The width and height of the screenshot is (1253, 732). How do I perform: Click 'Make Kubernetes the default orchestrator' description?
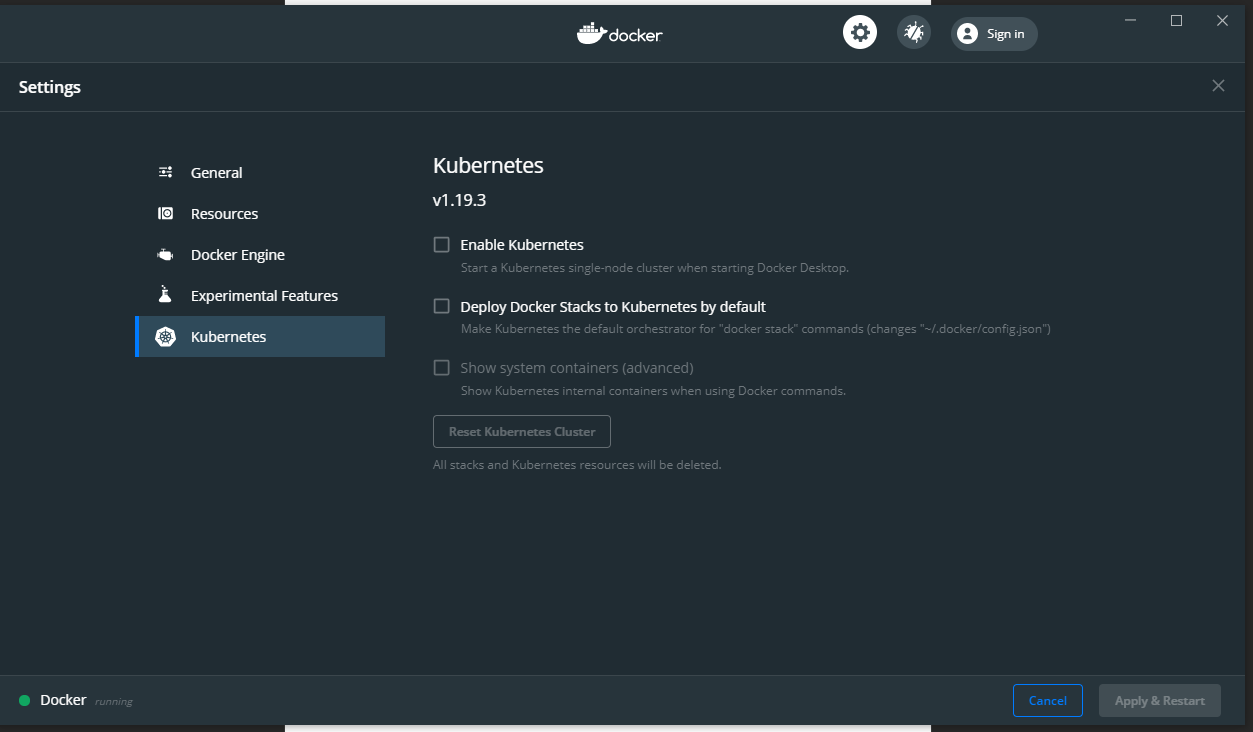[x=755, y=329]
